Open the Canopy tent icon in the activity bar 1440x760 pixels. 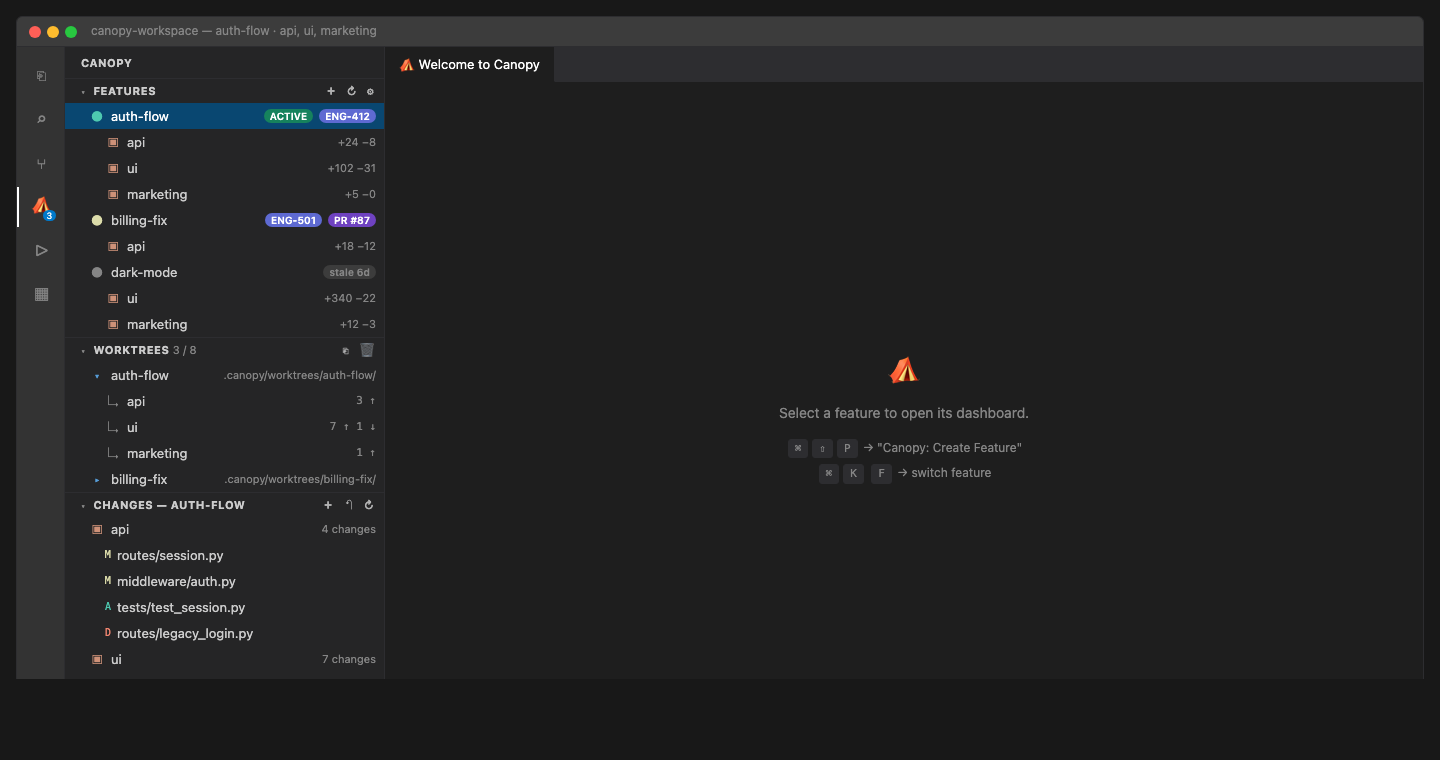tap(41, 207)
